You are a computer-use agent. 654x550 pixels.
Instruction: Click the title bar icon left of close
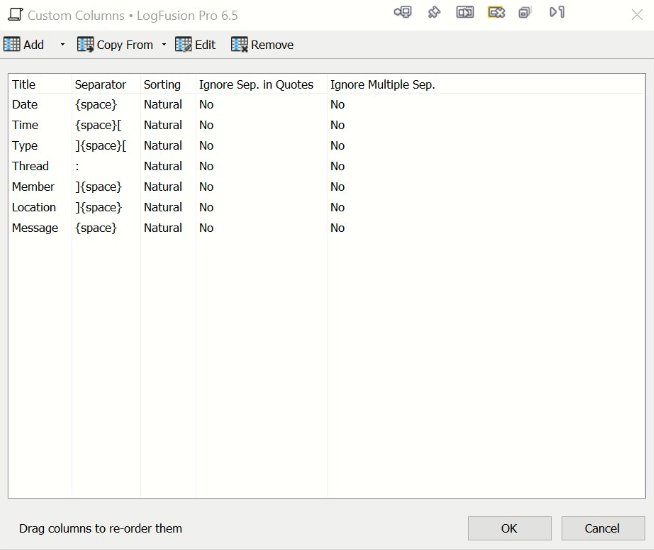coord(557,13)
